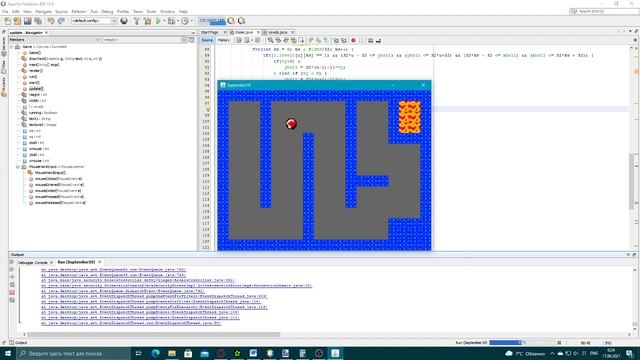
Task: Open the dropdown arrow beside Debug button
Action: 178,21
